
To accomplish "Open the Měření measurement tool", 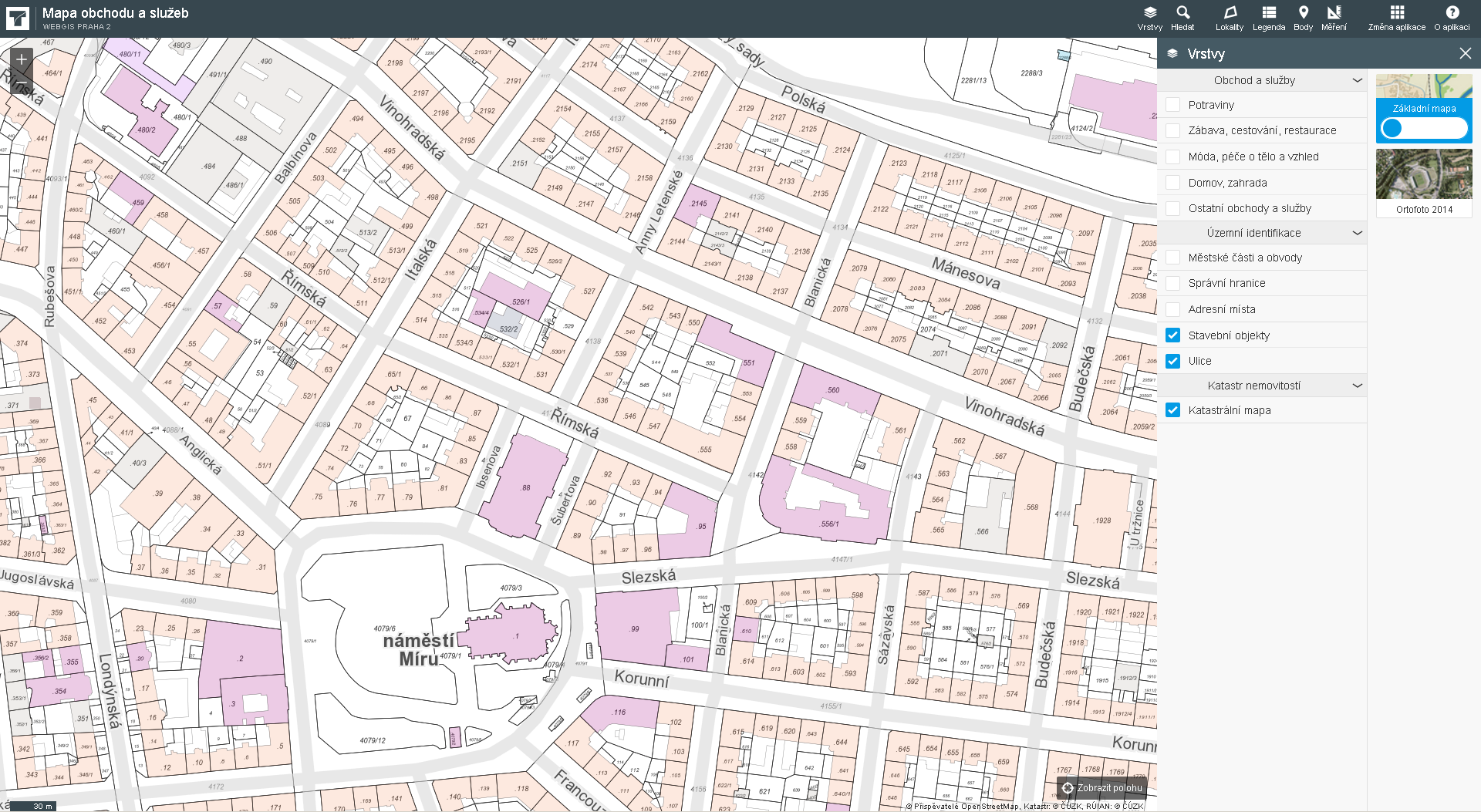I will pos(1334,19).
